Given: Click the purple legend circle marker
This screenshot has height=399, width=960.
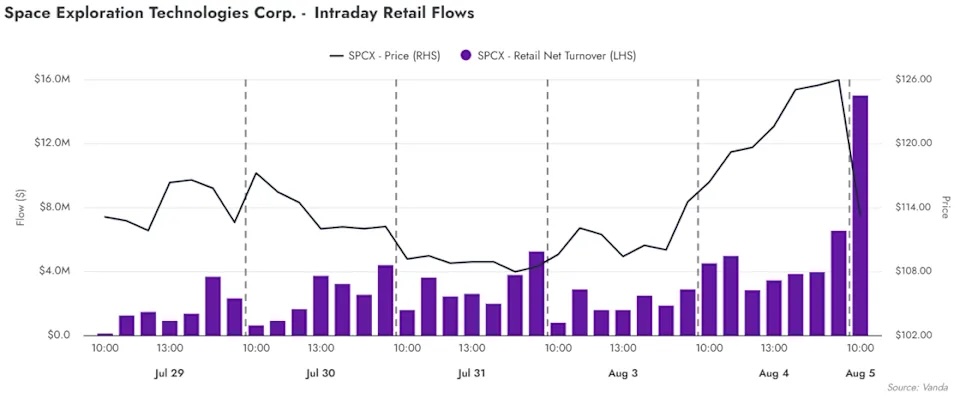Looking at the screenshot, I should click(x=466, y=56).
